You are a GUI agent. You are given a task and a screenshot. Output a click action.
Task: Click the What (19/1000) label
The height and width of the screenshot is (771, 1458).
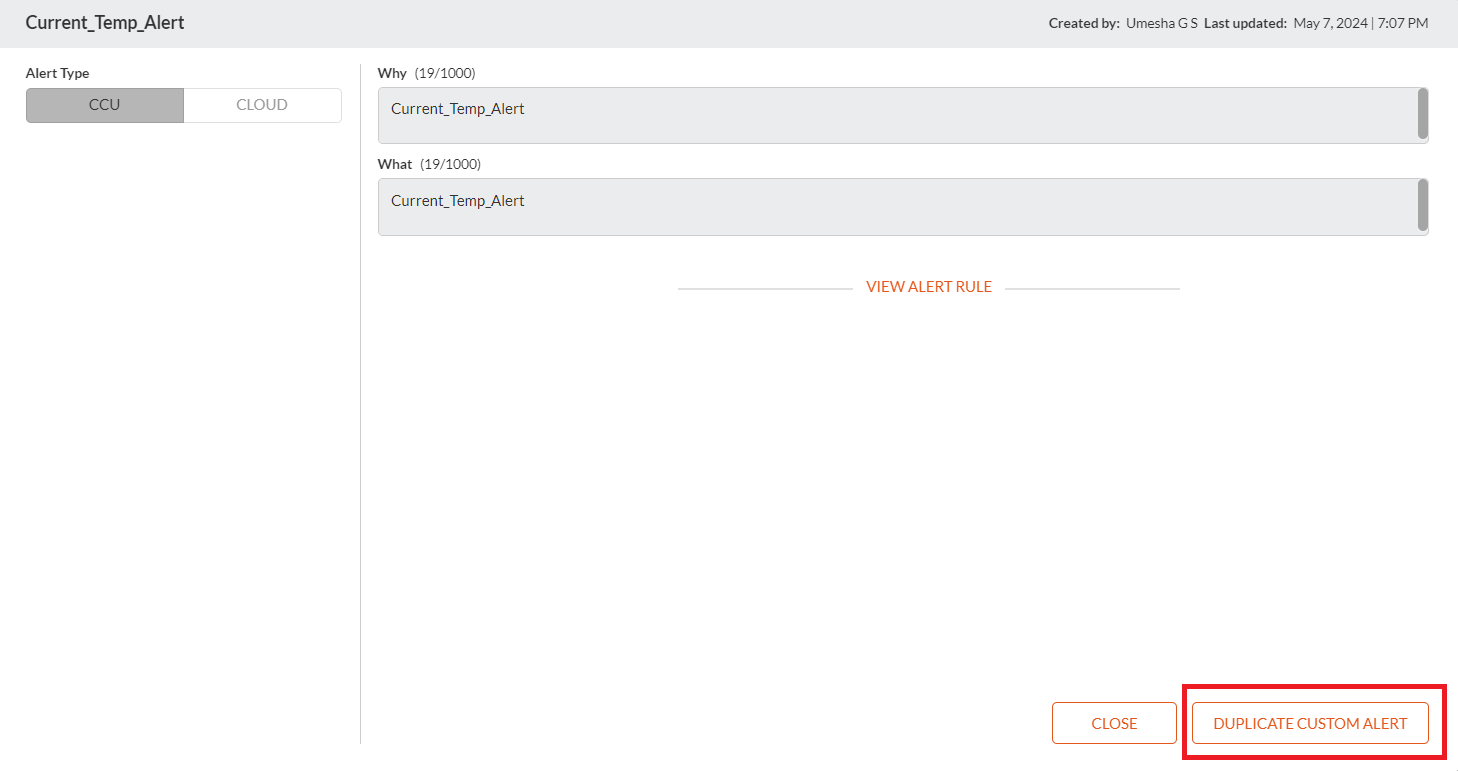(429, 164)
